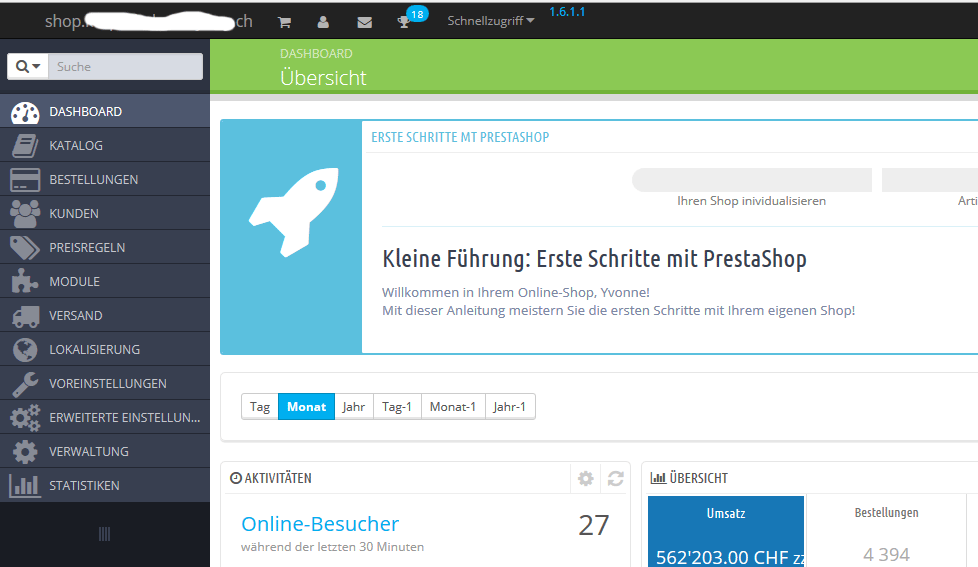This screenshot has height=567, width=978.
Task: Click the 1.6.1.1 version number
Action: pos(567,12)
